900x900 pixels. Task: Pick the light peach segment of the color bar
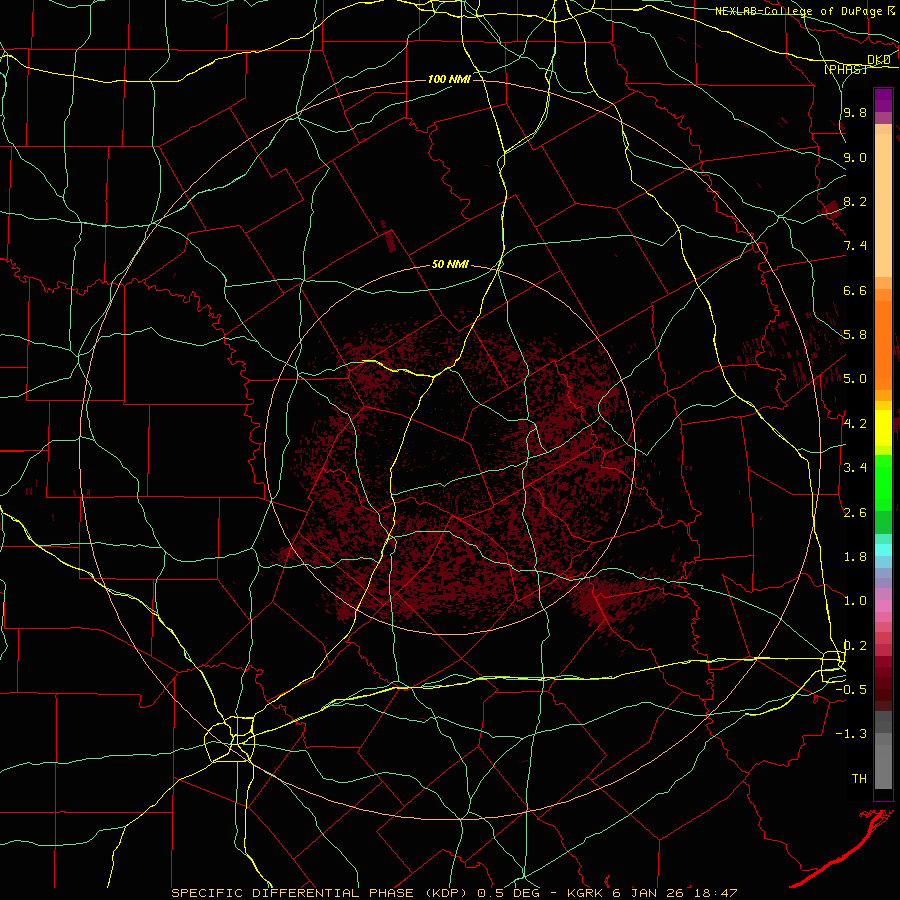[883, 205]
